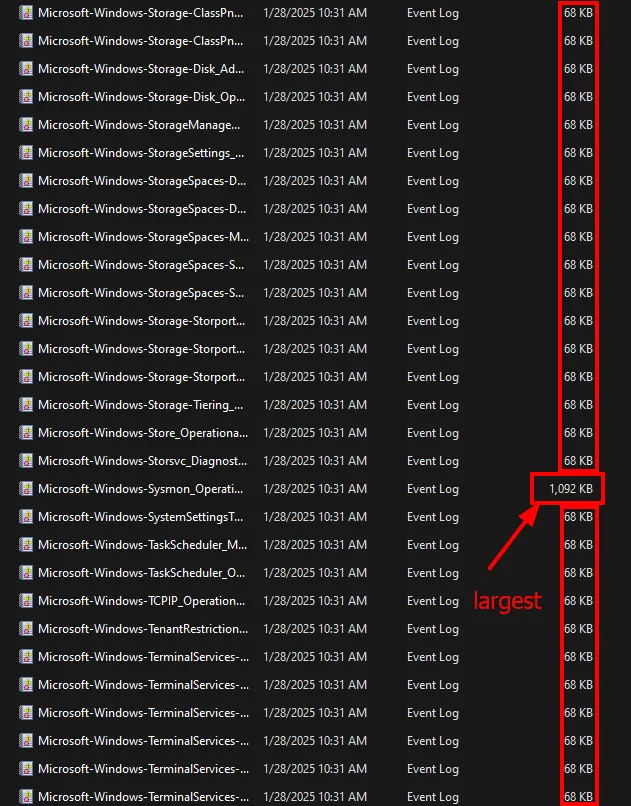Viewport: 631px width, 806px height.
Task: Select the Microsoft-Windows-Storage-Disk_Op file name
Action: pyautogui.click(x=141, y=97)
